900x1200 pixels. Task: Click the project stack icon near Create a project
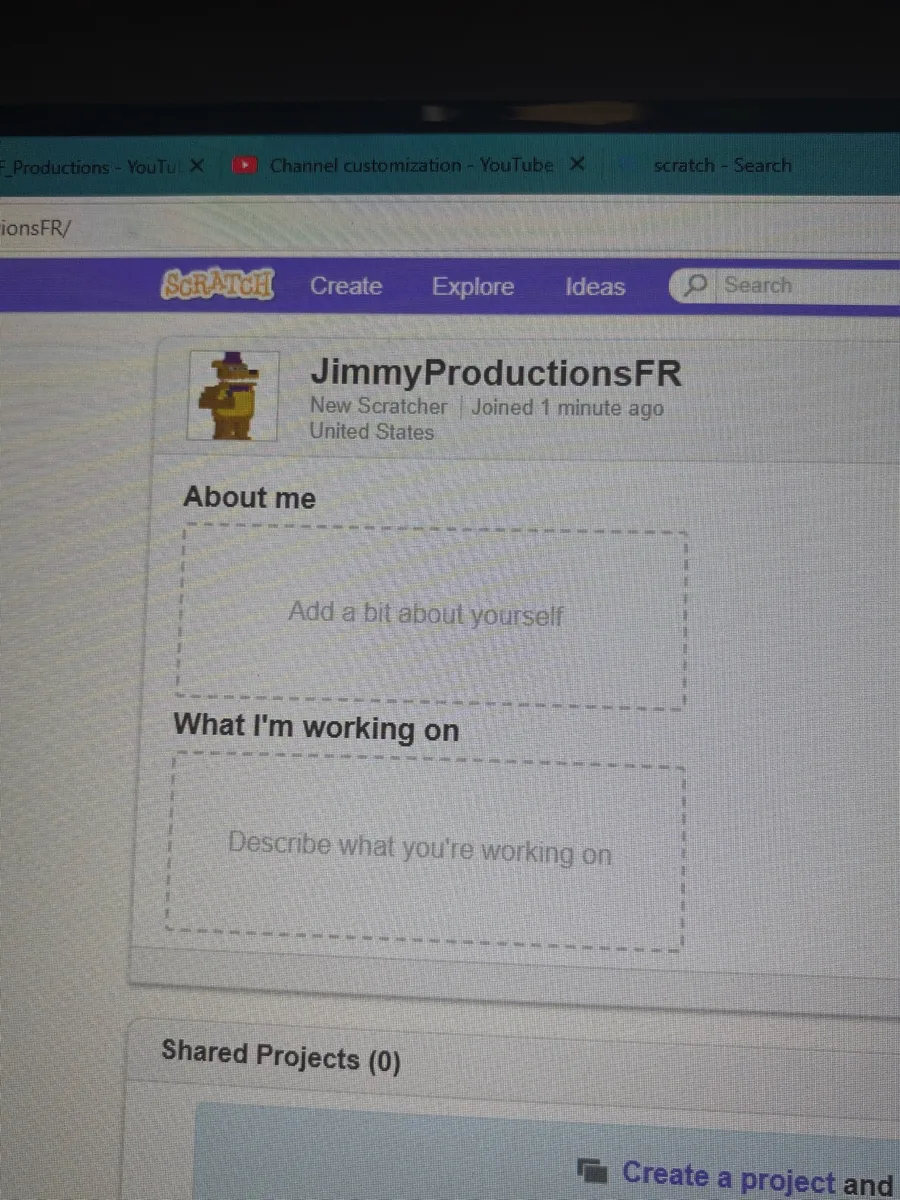pos(593,1169)
